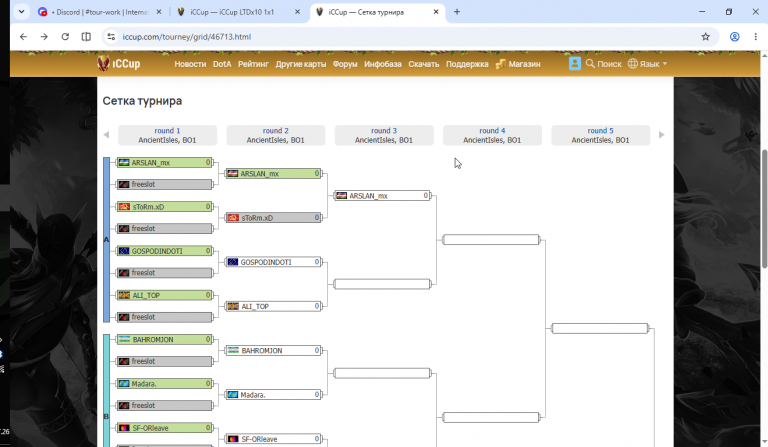Select Madara. in round 2
This screenshot has width=768, height=447.
273,395
